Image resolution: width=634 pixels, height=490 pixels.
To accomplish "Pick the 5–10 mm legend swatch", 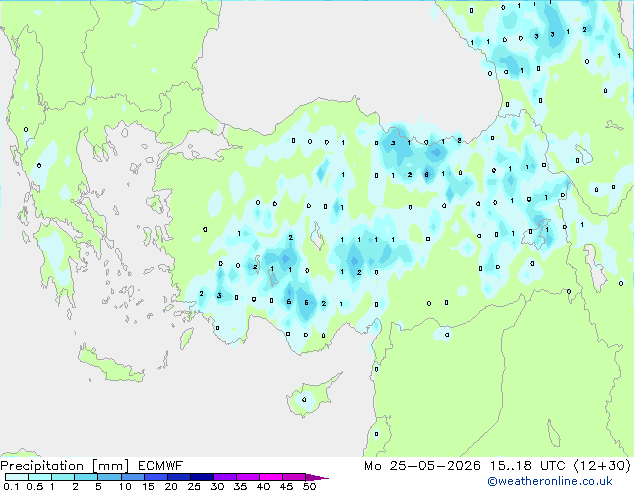I will pyautogui.click(x=109, y=477).
